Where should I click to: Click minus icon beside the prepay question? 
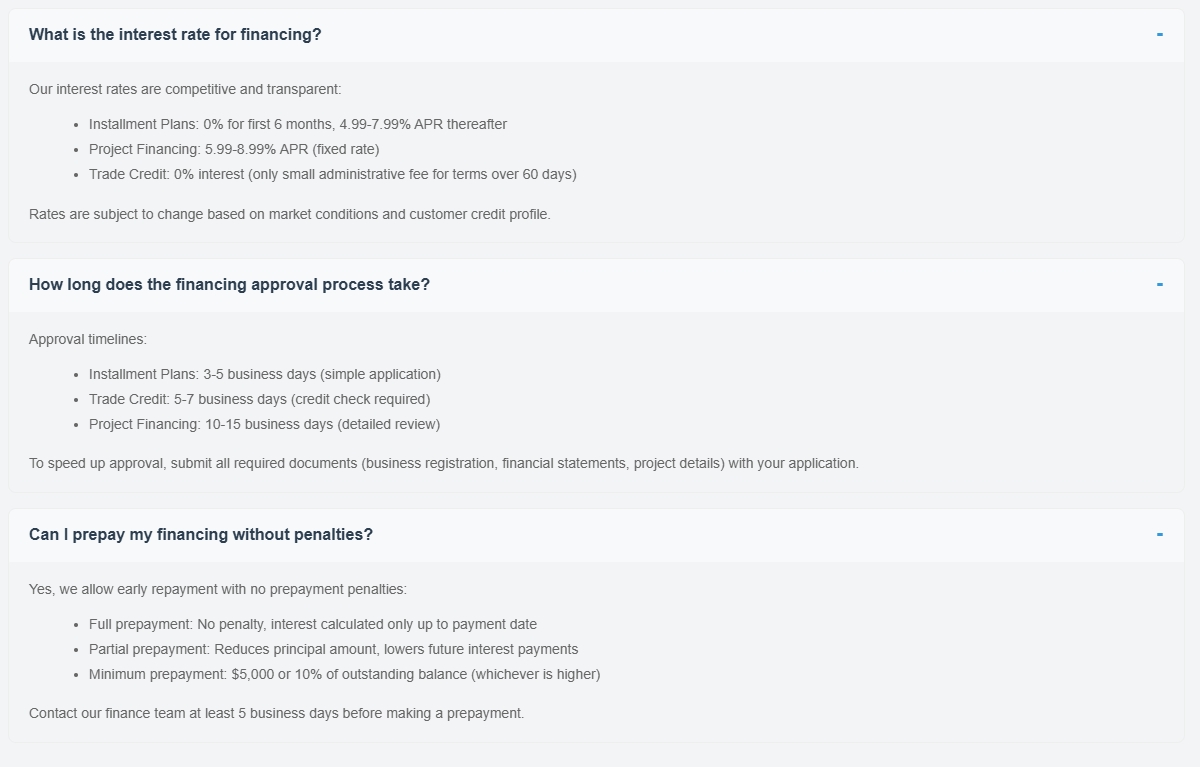(1159, 535)
